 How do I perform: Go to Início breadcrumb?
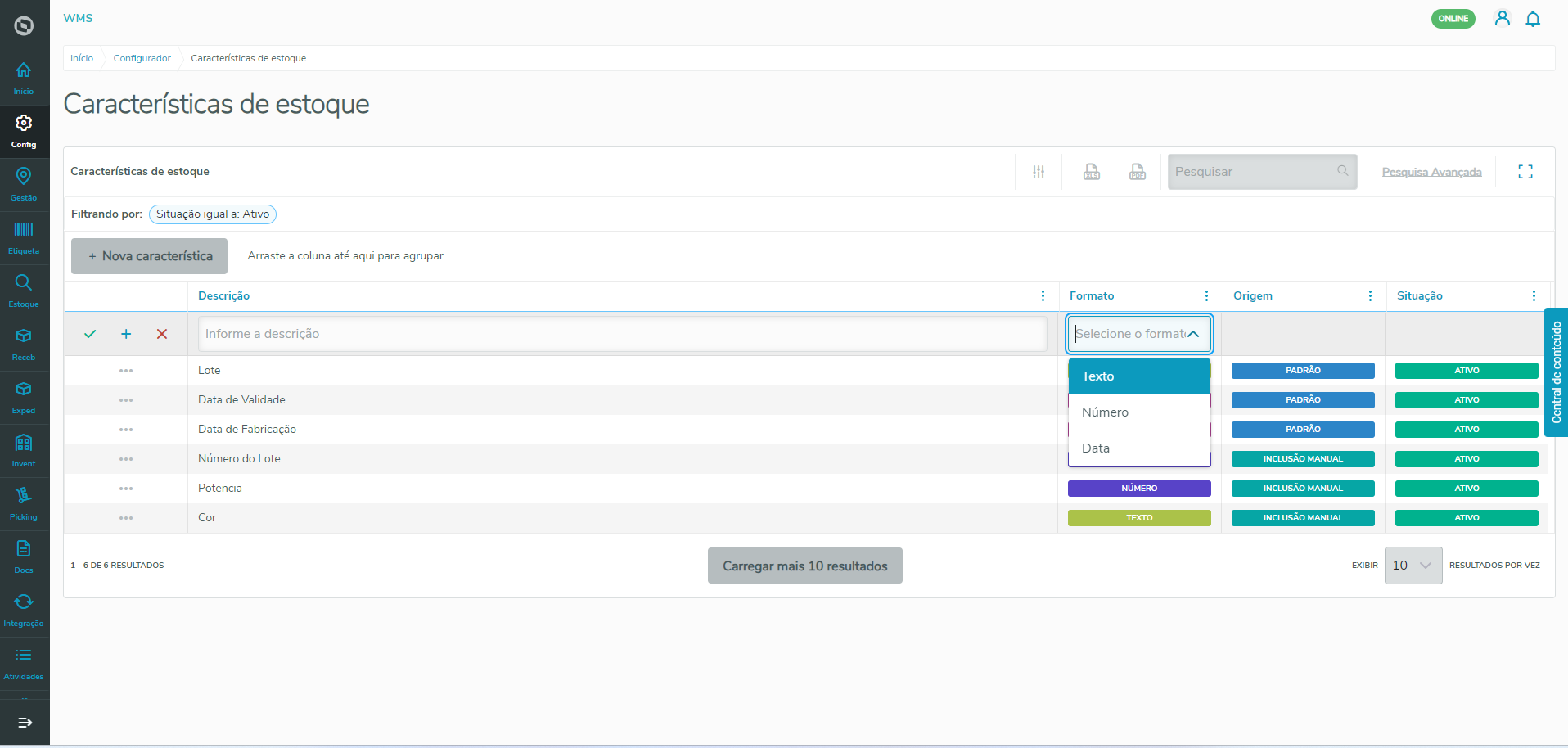(82, 58)
